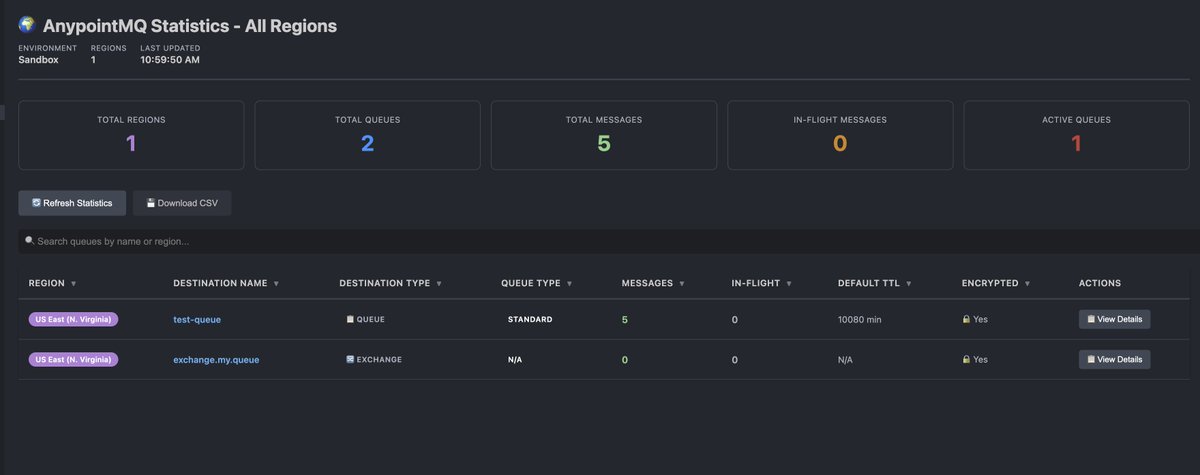Select the Total Regions card
This screenshot has width=1200, height=475.
(131, 135)
